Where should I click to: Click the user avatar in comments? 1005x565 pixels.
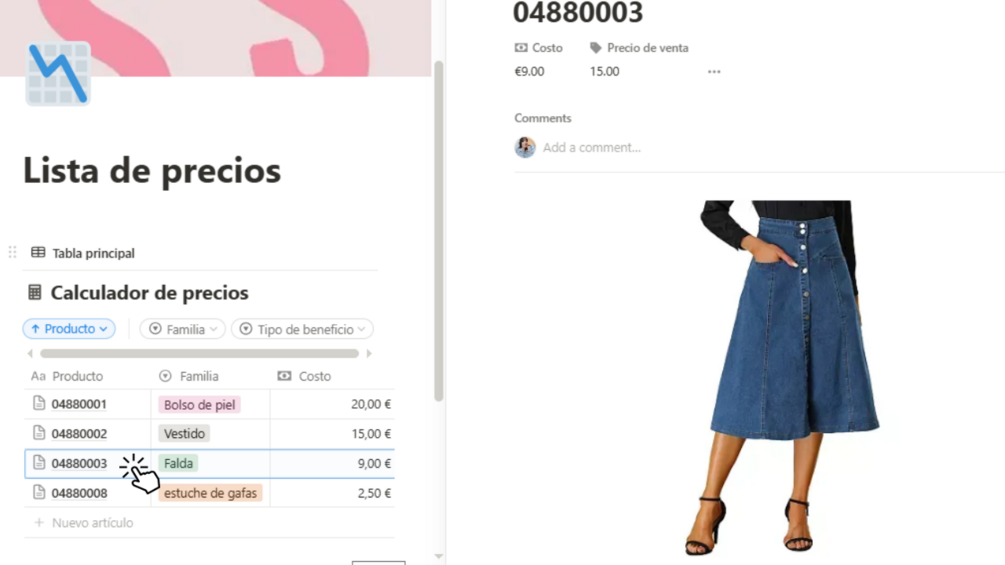coord(525,147)
